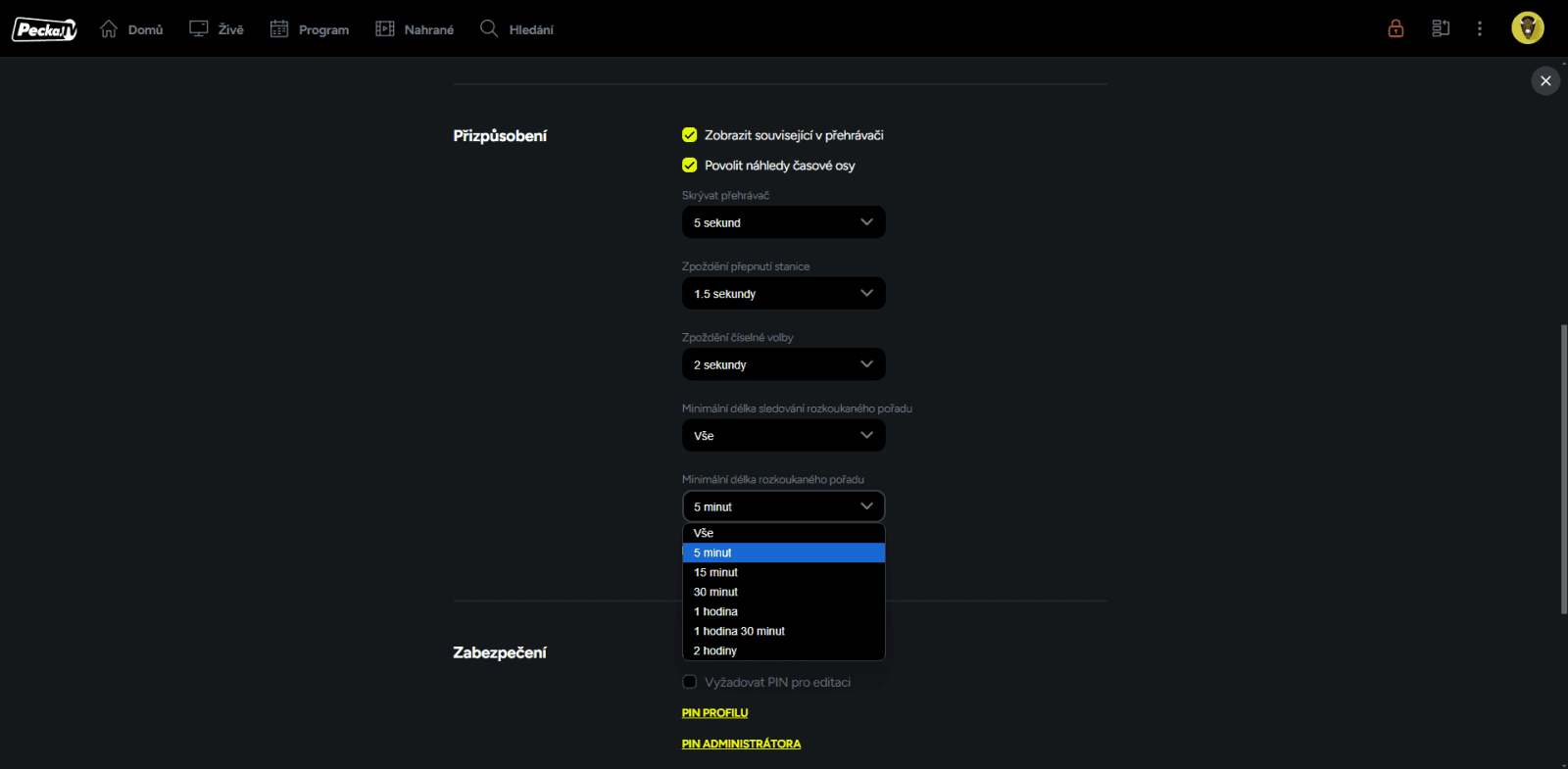Image resolution: width=1568 pixels, height=769 pixels.
Task: Toggle Povolit náhledy časové osy checkbox
Action: [x=690, y=166]
